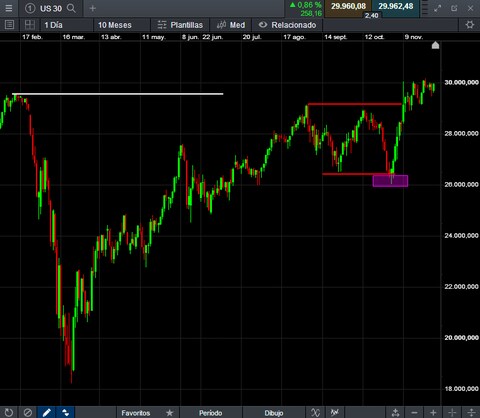Viewport: 480px width, 418px height.
Task: Click the circled 1 chart number icon
Action: click(30, 8)
